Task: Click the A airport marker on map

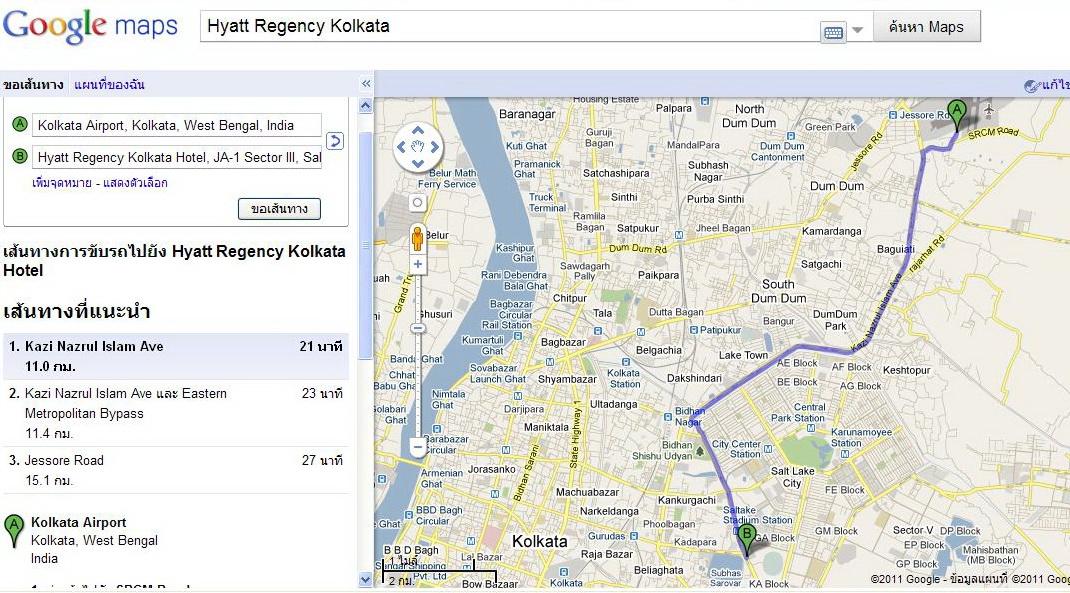Action: click(957, 115)
